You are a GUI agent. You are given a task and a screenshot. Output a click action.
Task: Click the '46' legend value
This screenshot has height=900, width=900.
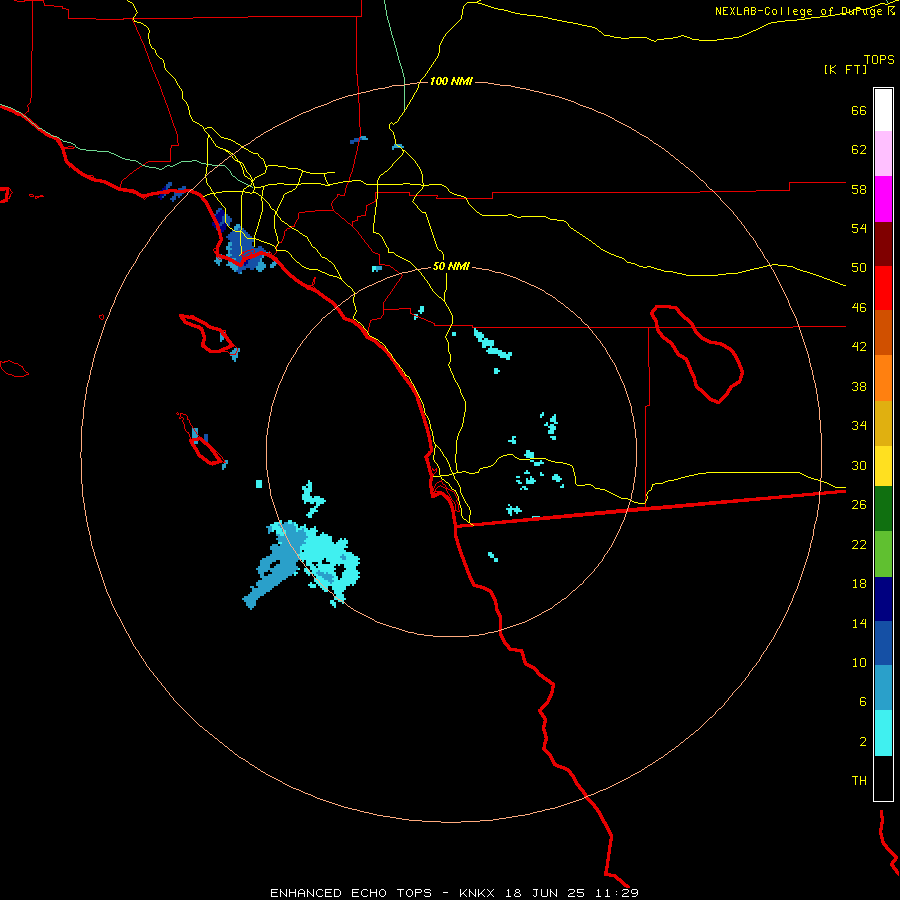[859, 308]
